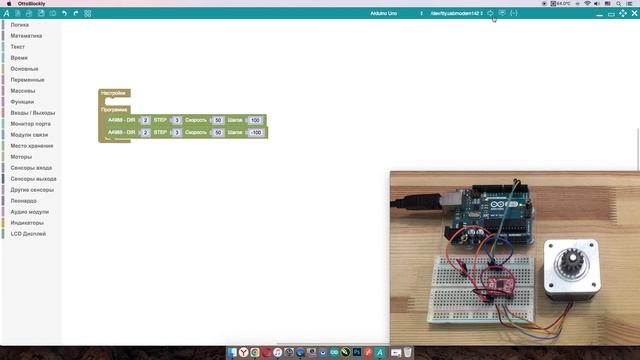Click the serial monitor icon in the toolbar

coord(502,13)
